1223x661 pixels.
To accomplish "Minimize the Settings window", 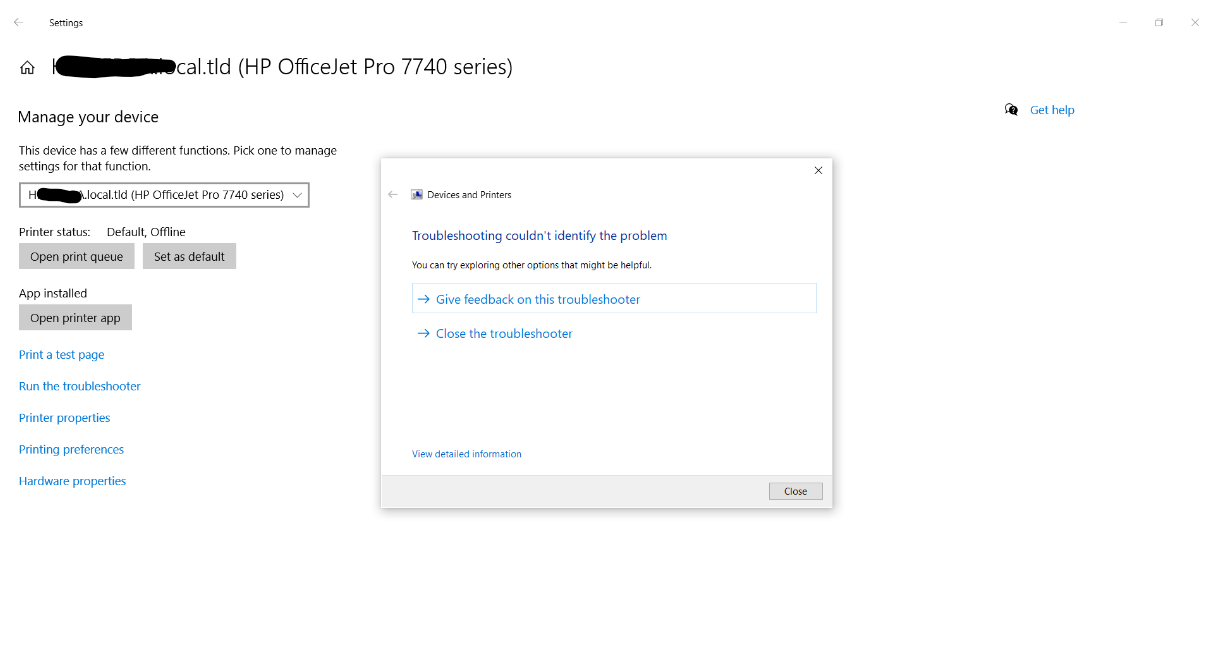I will tap(1123, 22).
